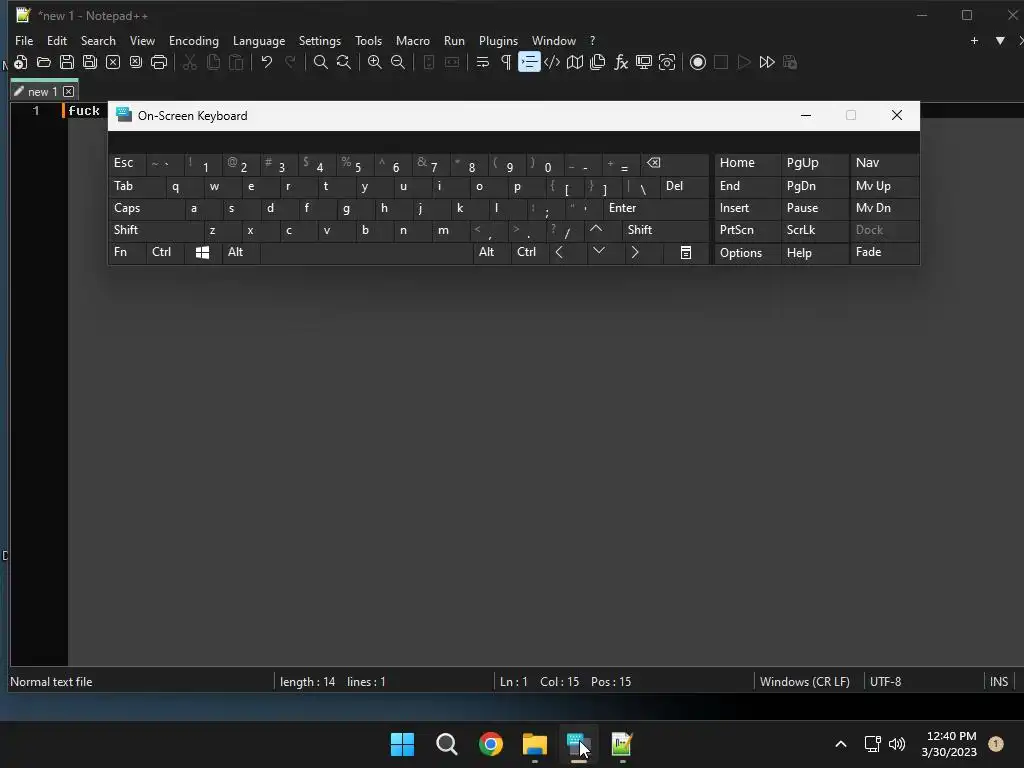The width and height of the screenshot is (1024, 768).
Task: Save the document using the floppy disk icon
Action: click(x=67, y=62)
